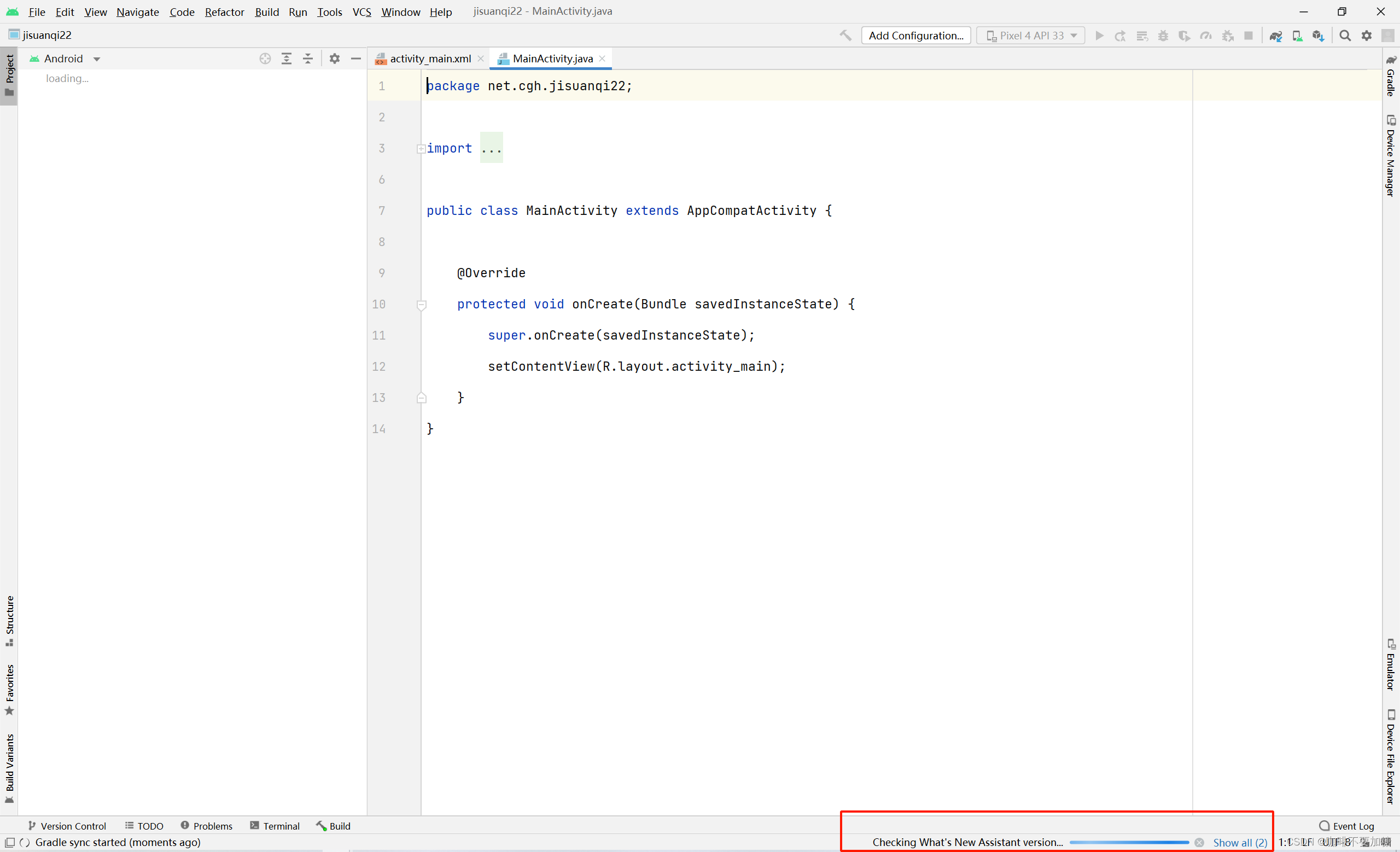Image resolution: width=1400 pixels, height=852 pixels.
Task: Click line number 7 in gutter
Action: pyautogui.click(x=382, y=211)
